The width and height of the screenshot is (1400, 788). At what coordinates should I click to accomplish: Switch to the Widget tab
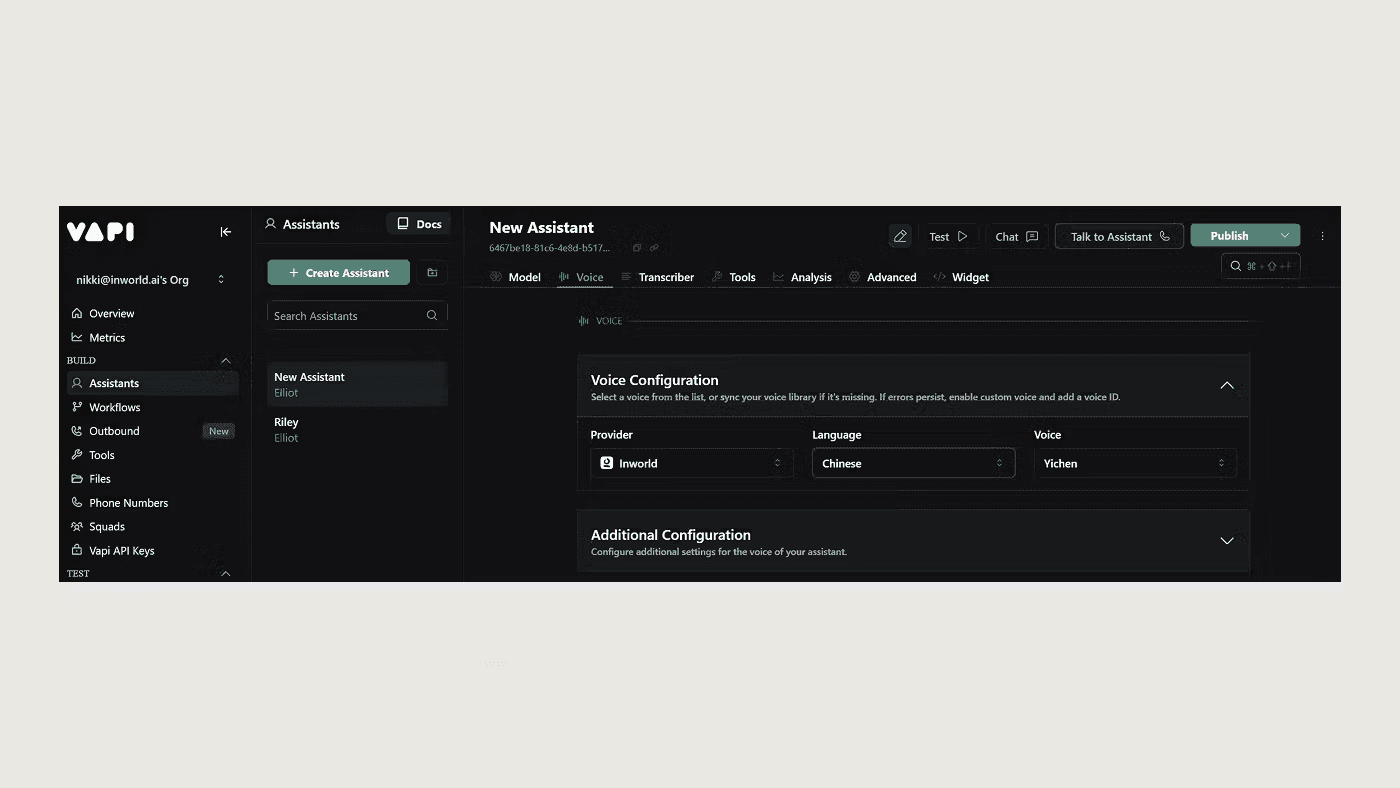961,277
